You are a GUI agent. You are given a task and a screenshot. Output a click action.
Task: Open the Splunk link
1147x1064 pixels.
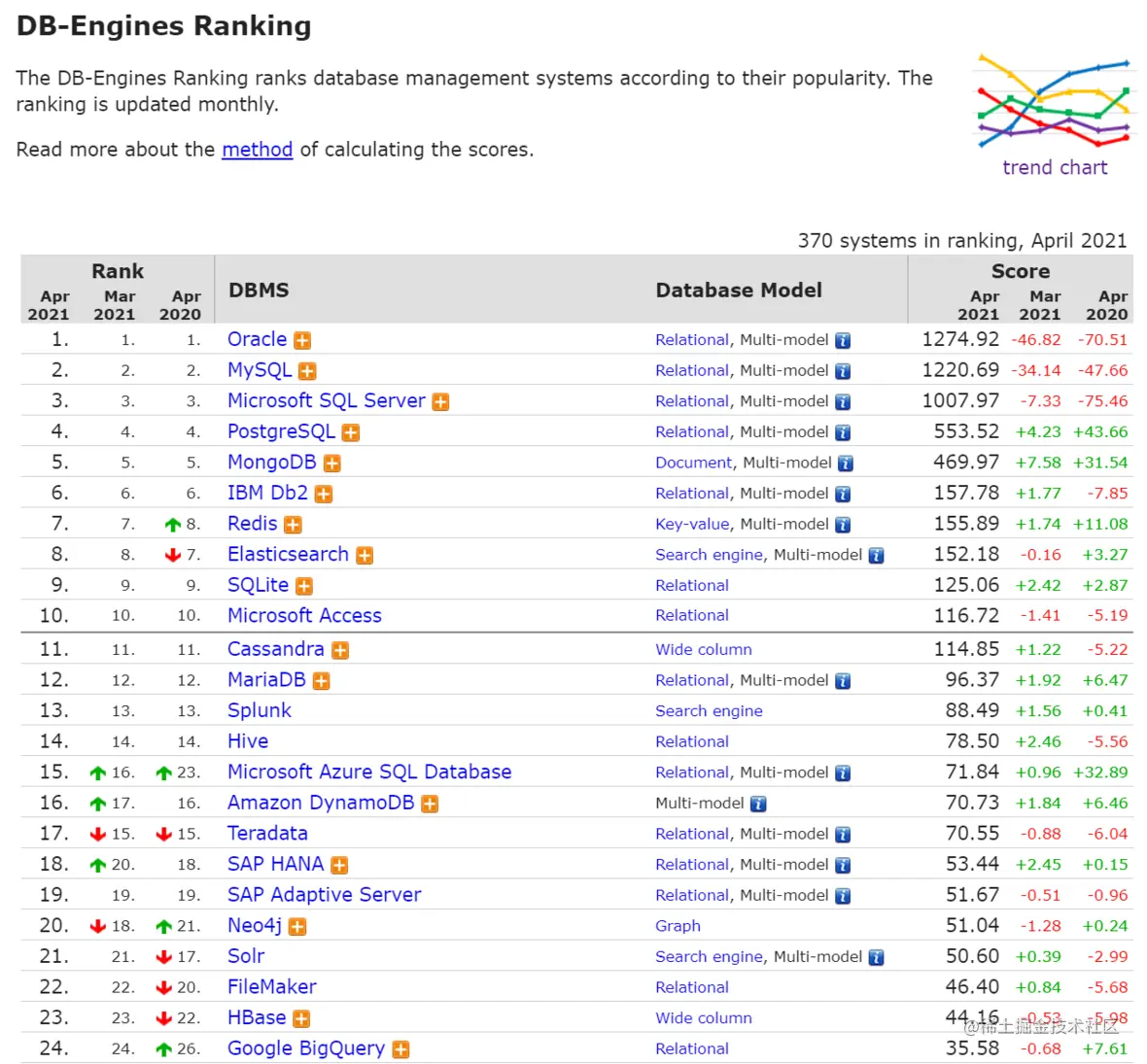click(x=260, y=711)
